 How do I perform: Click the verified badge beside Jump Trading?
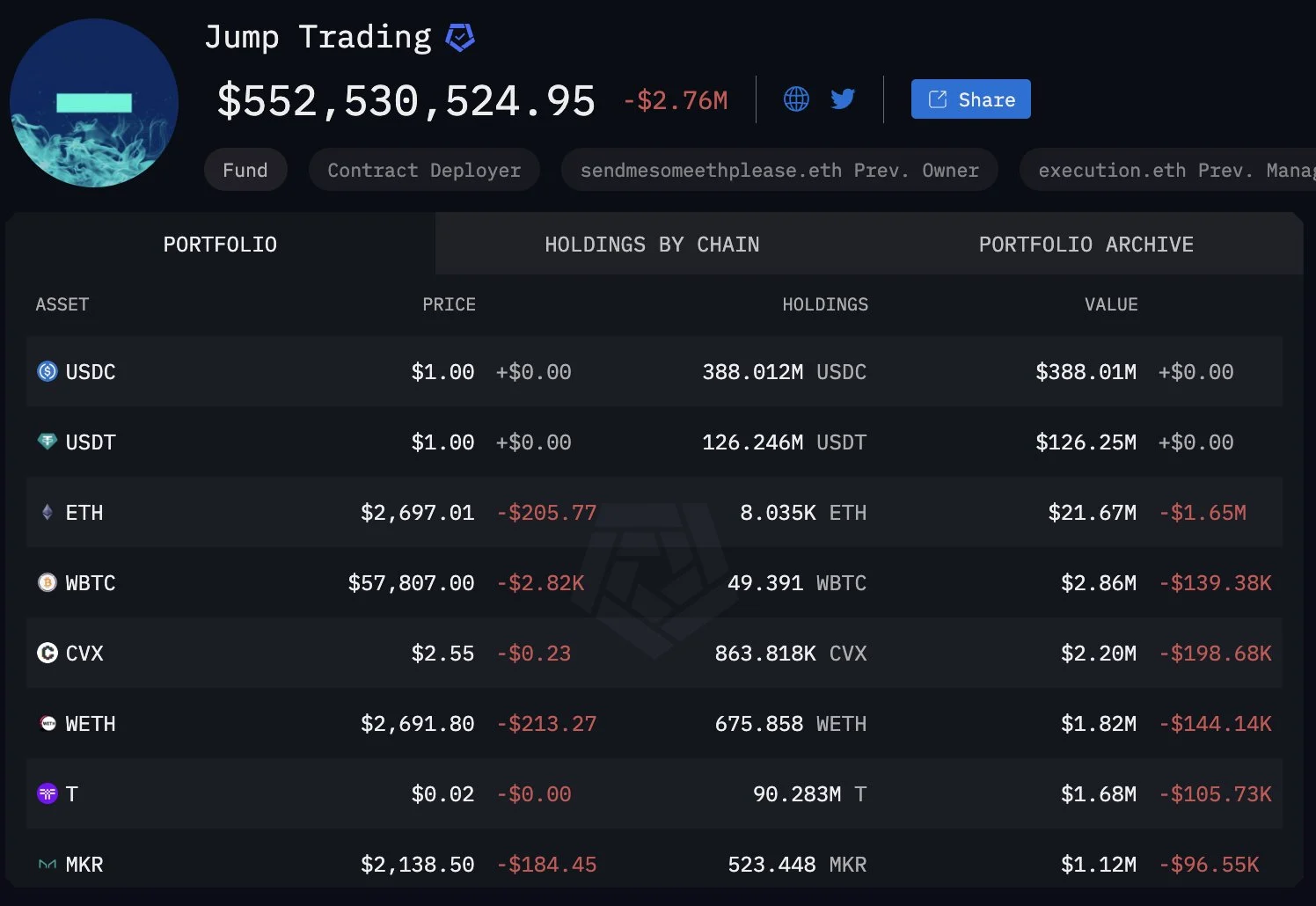point(460,38)
